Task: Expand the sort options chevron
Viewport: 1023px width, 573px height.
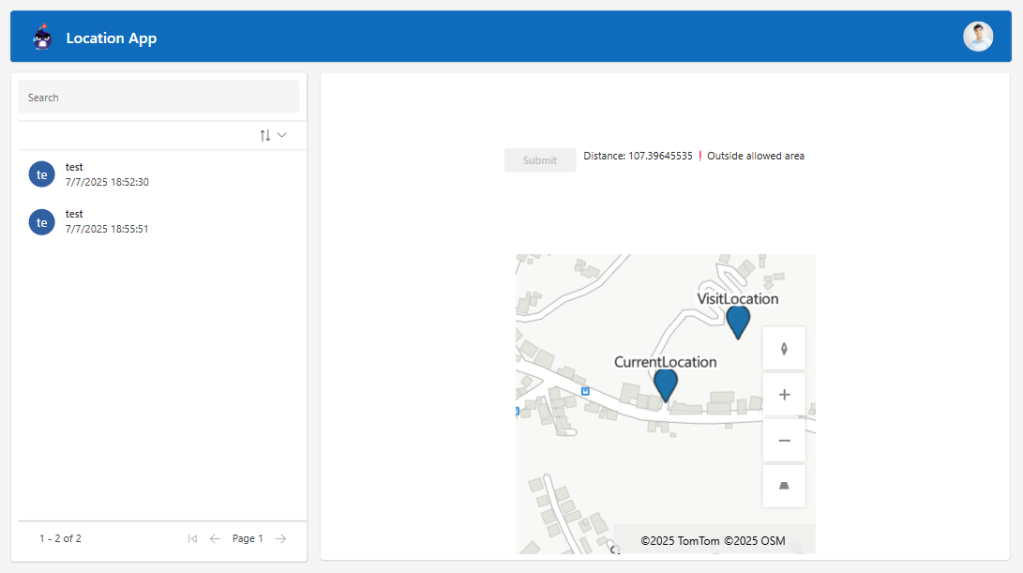Action: [x=282, y=135]
